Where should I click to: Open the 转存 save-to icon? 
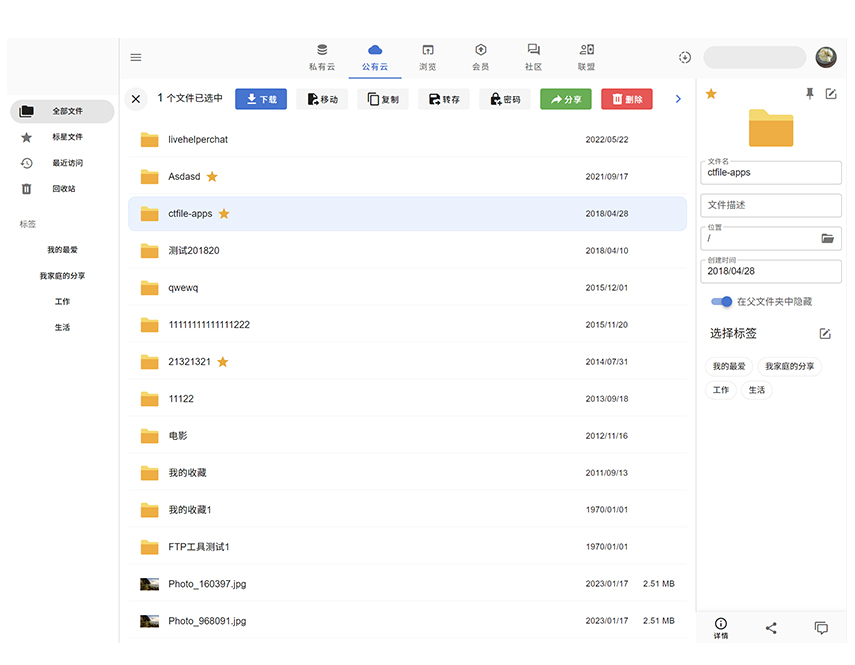coord(443,99)
